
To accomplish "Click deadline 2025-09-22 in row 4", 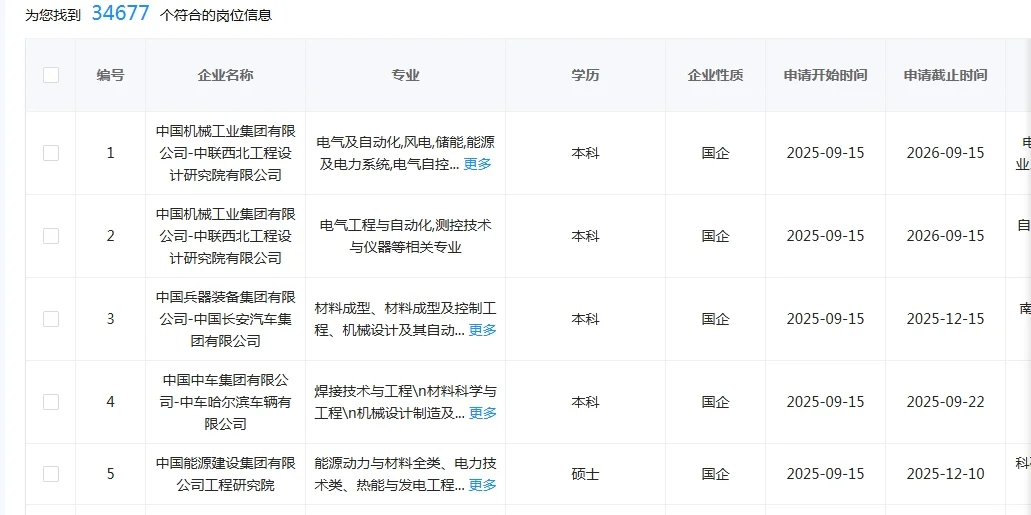I will (x=946, y=401).
